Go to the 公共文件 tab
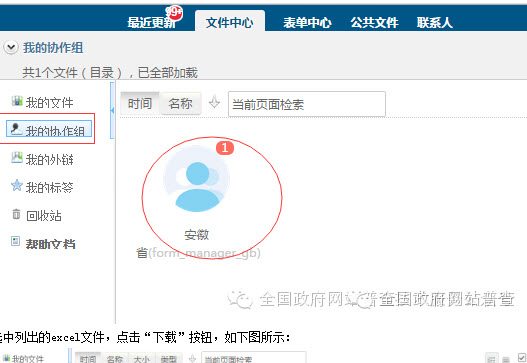This screenshot has width=527, height=363. point(374,23)
